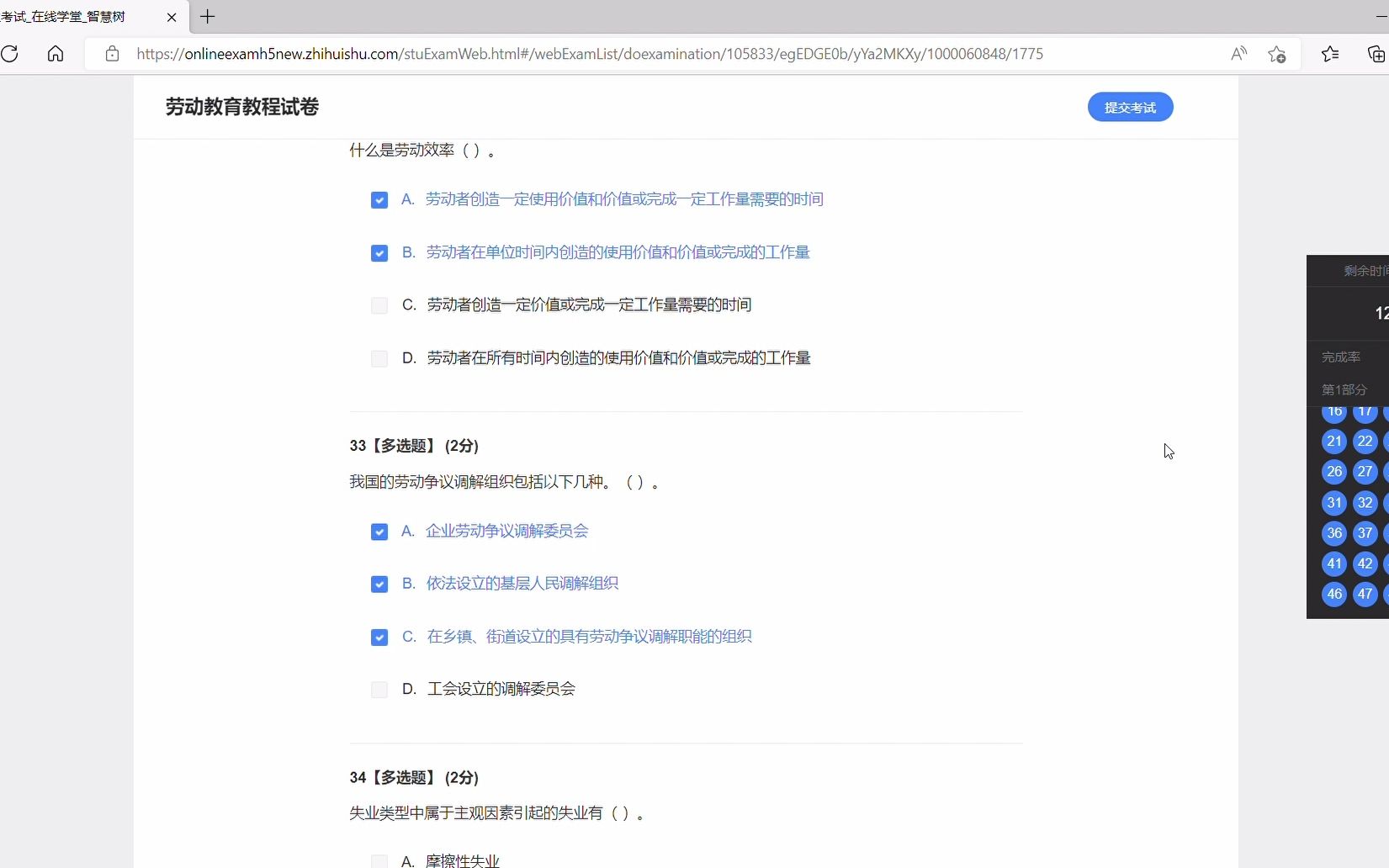The width and height of the screenshot is (1389, 868).
Task: Check option D 劳动者在所有时间内创造
Action: (379, 358)
